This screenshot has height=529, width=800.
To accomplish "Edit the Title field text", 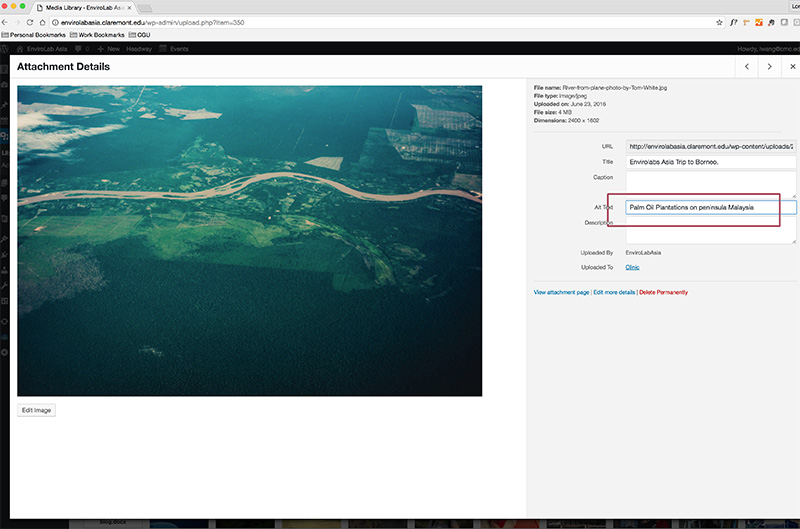I will pyautogui.click(x=711, y=162).
